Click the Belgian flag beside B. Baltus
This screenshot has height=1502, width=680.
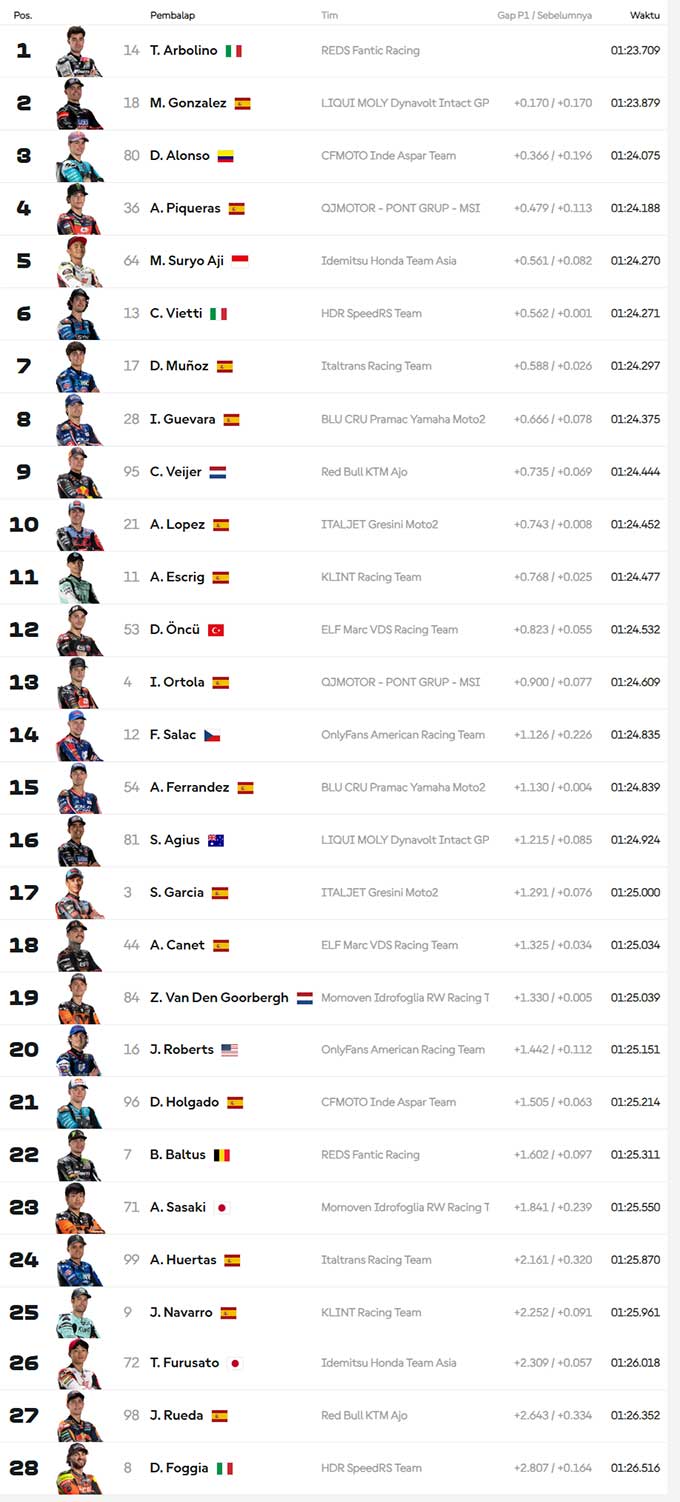(222, 1155)
